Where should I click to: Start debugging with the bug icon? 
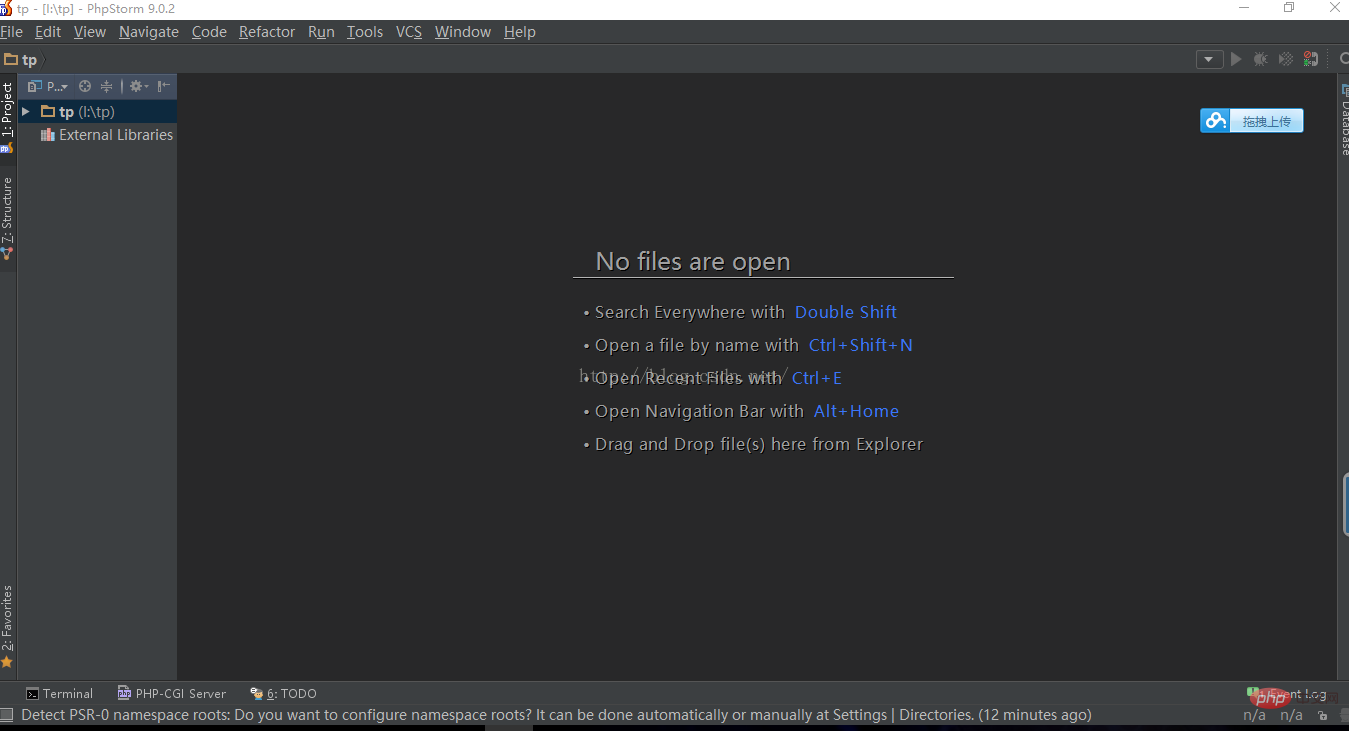[1260, 59]
